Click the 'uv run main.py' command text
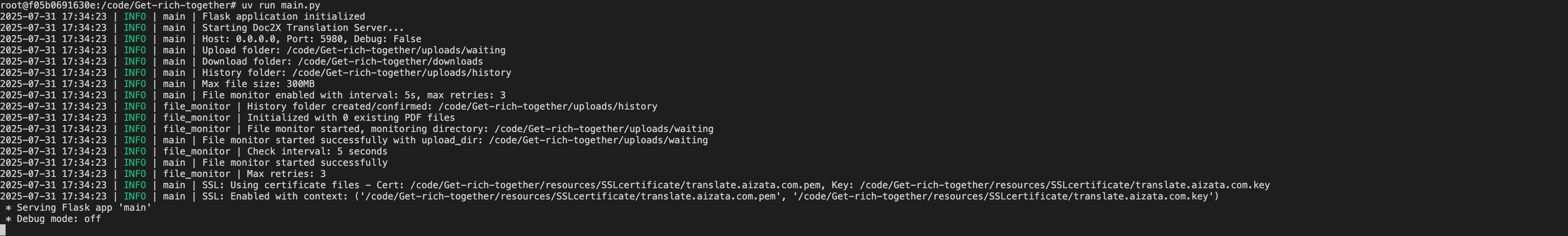Image resolution: width=1568 pixels, height=236 pixels. click(281, 6)
